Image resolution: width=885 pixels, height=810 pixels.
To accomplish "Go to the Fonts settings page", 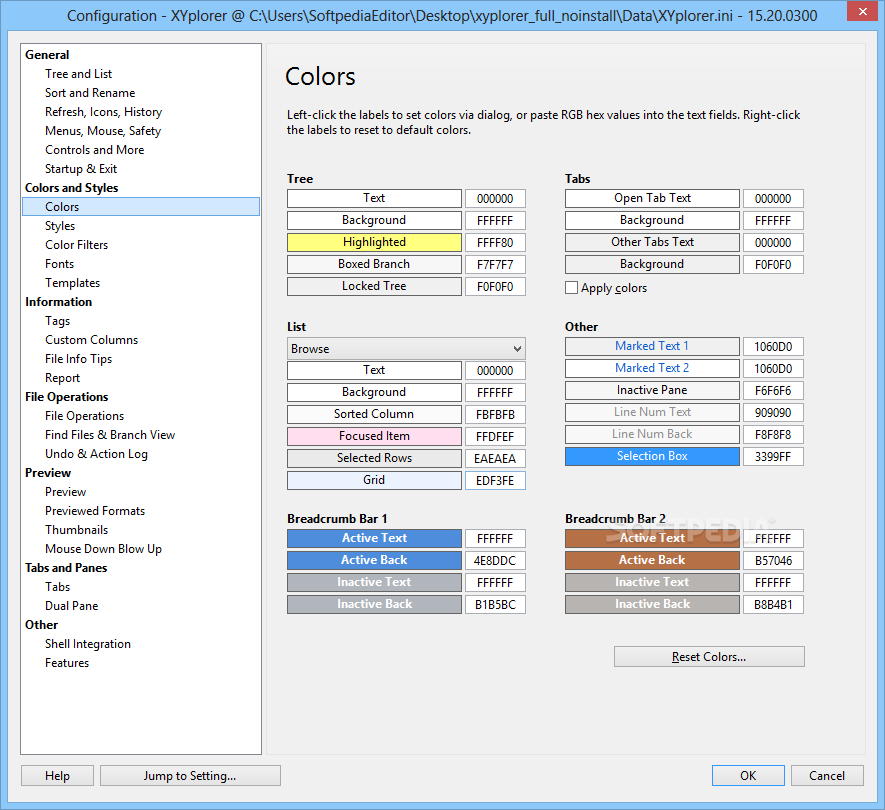I will 59,264.
